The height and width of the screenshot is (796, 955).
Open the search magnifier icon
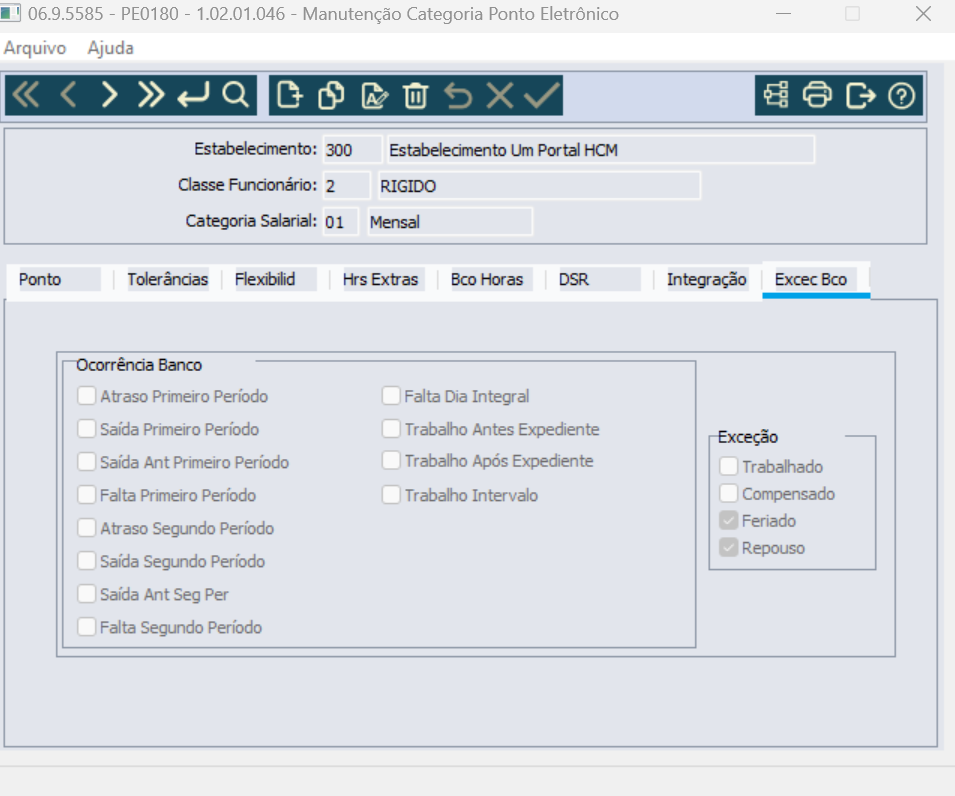(x=235, y=95)
